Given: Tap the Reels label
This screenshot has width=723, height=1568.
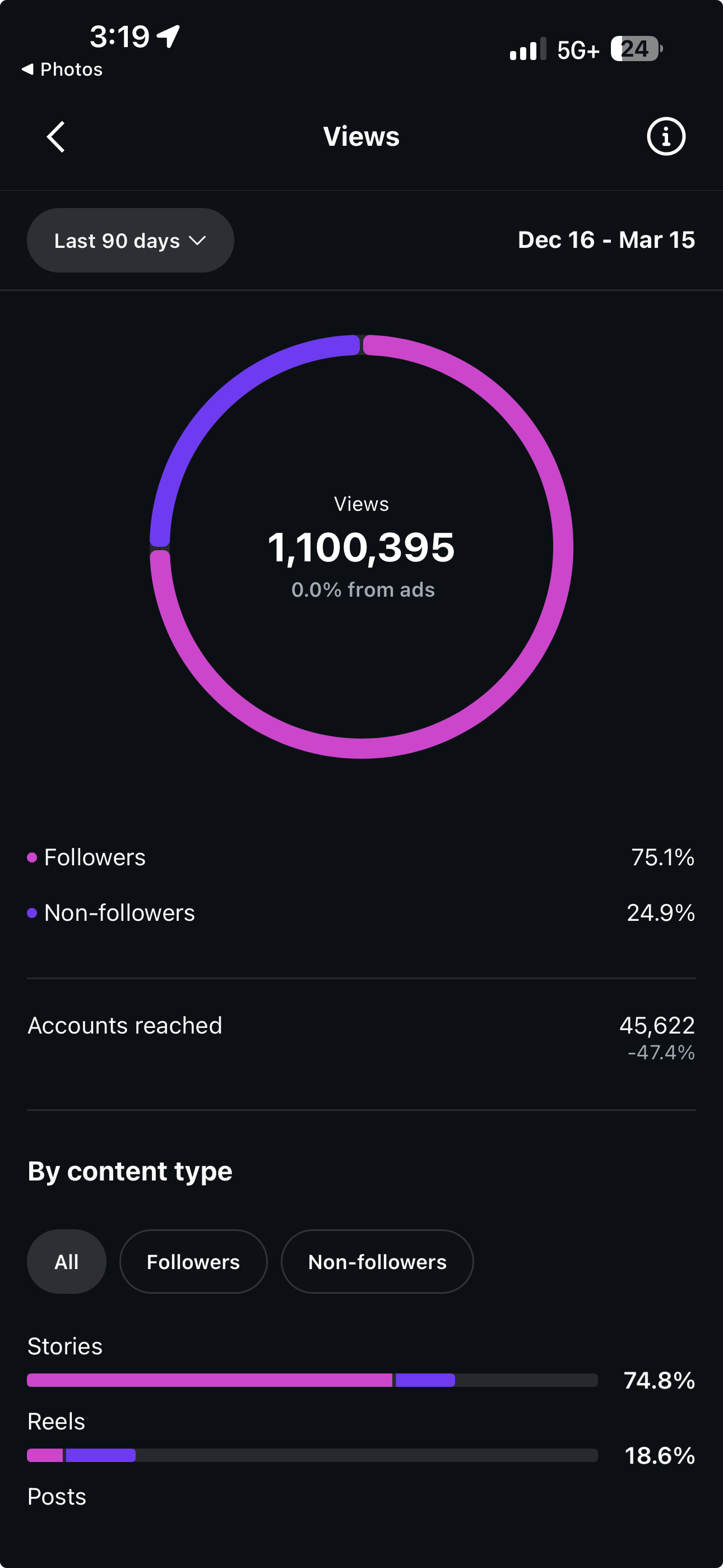Looking at the screenshot, I should tap(56, 1421).
